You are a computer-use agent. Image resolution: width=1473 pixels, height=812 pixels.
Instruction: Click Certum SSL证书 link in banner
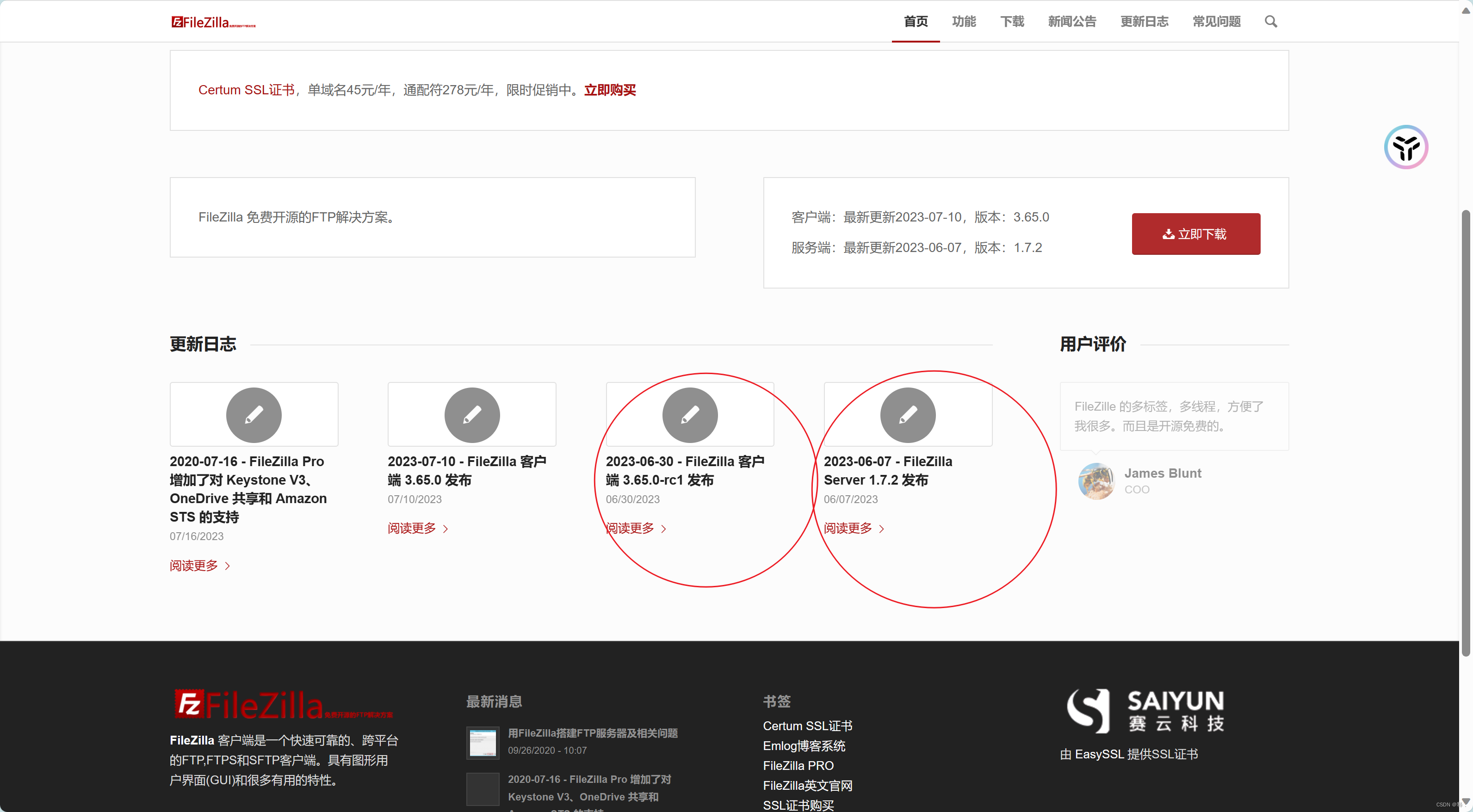coord(247,90)
